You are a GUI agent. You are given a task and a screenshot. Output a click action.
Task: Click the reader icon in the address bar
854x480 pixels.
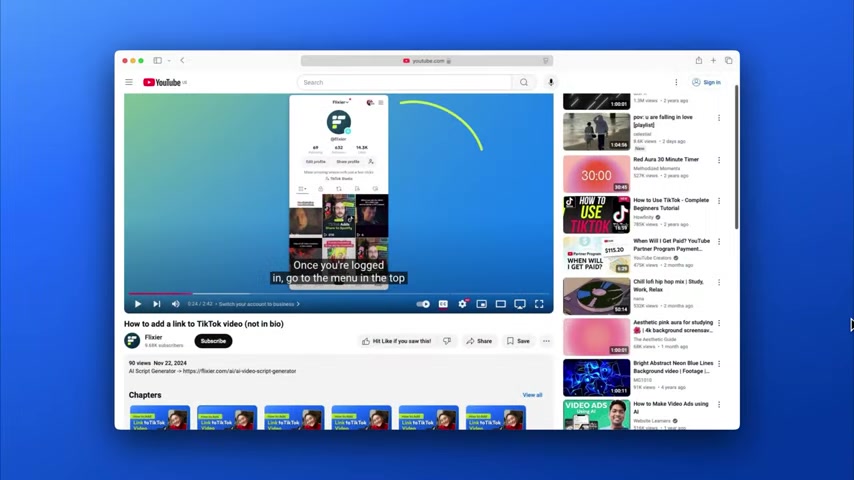[x=545, y=60]
